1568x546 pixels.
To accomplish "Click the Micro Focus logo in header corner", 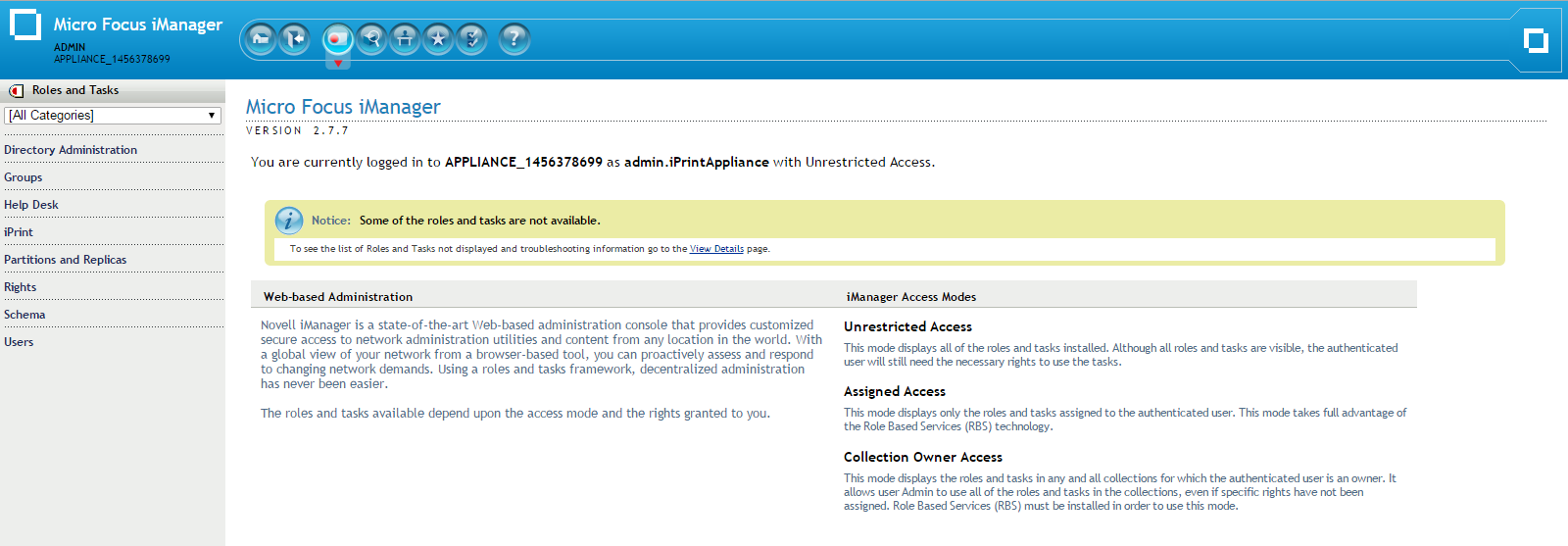I will coord(1536,40).
